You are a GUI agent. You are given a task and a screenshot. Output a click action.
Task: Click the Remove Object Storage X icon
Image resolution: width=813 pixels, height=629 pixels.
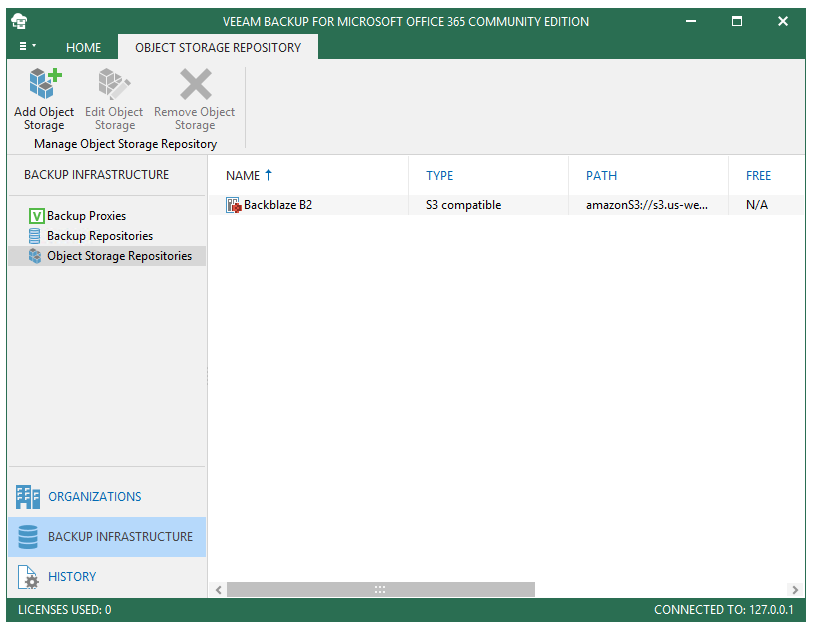[195, 83]
